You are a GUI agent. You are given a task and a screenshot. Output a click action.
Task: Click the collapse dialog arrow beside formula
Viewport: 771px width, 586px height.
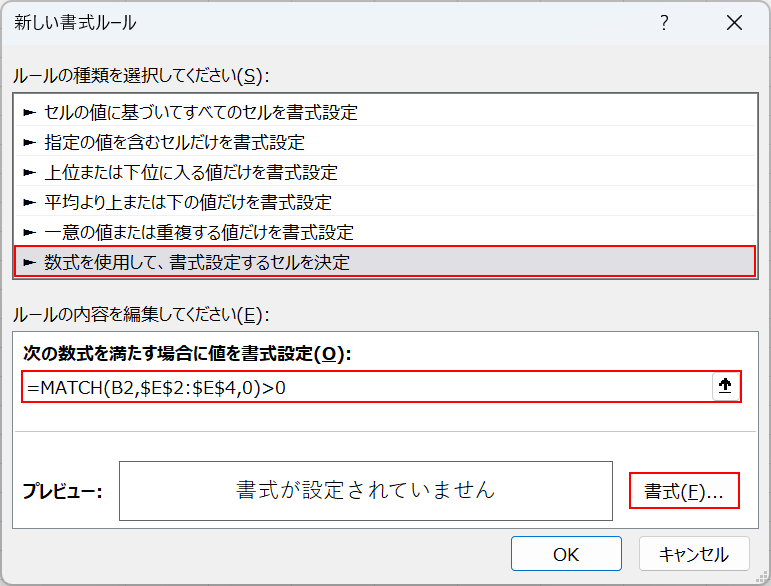[725, 387]
